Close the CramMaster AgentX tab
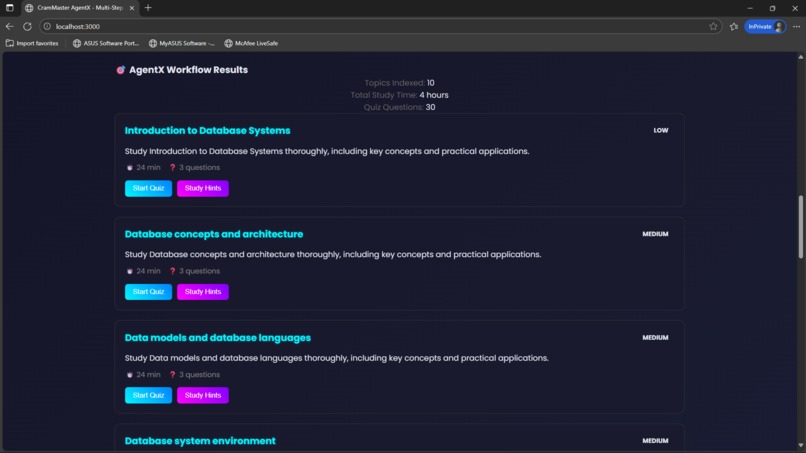This screenshot has width=806, height=453. coord(132,8)
